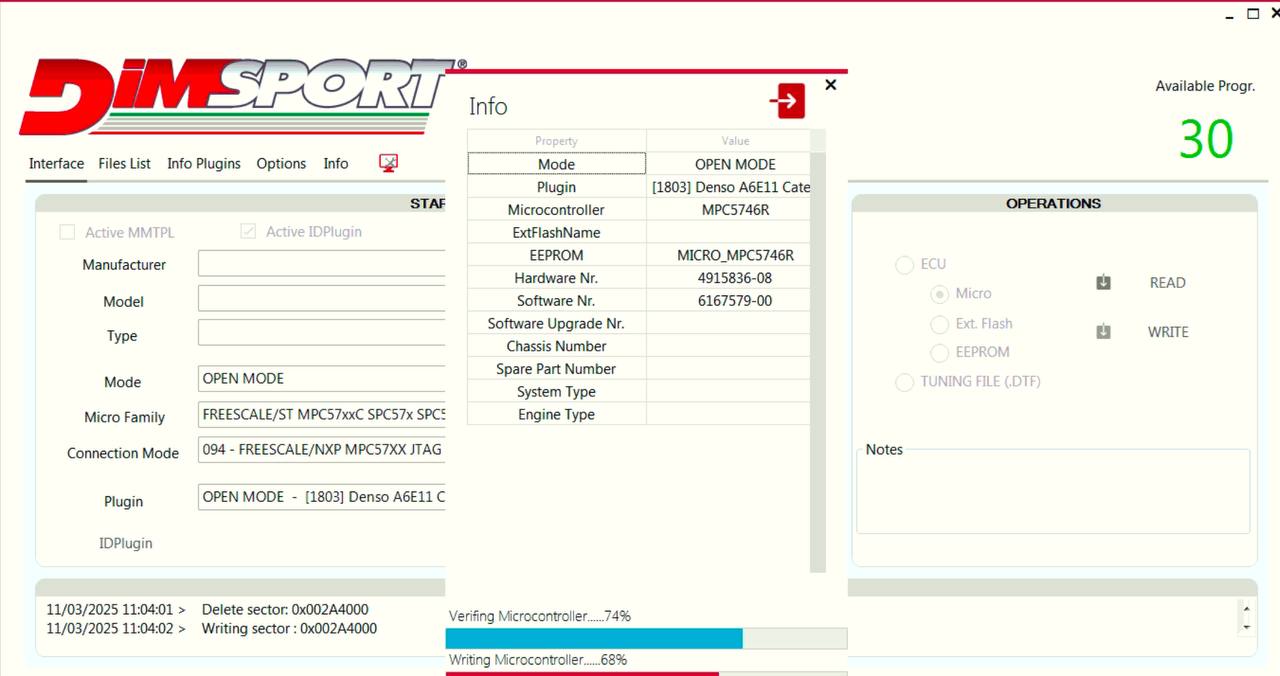Select the EEPROM radio button
This screenshot has height=676, width=1280.
[939, 352]
